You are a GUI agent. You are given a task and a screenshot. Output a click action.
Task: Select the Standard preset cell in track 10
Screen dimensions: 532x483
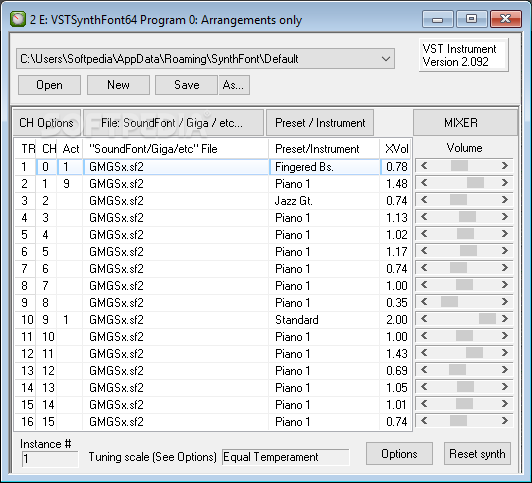tap(324, 320)
